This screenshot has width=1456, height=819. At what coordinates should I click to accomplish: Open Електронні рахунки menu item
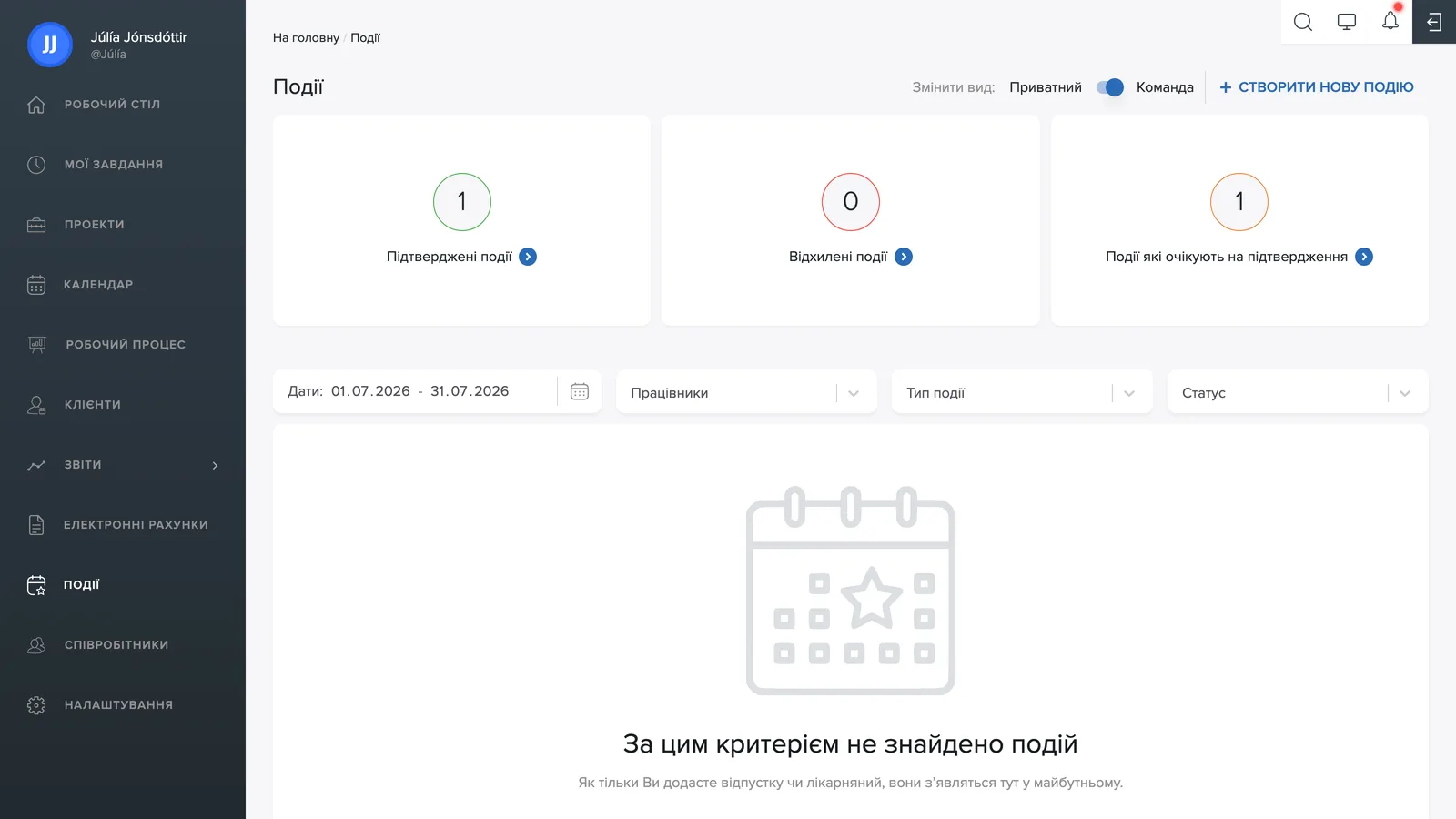coord(136,525)
